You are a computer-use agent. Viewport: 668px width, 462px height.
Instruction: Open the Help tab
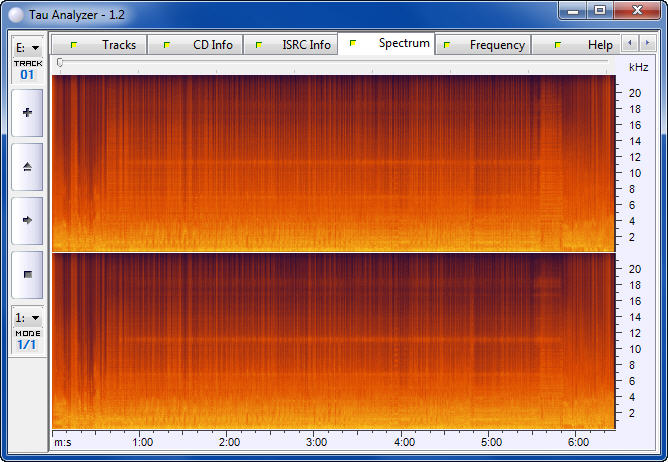pyautogui.click(x=584, y=45)
